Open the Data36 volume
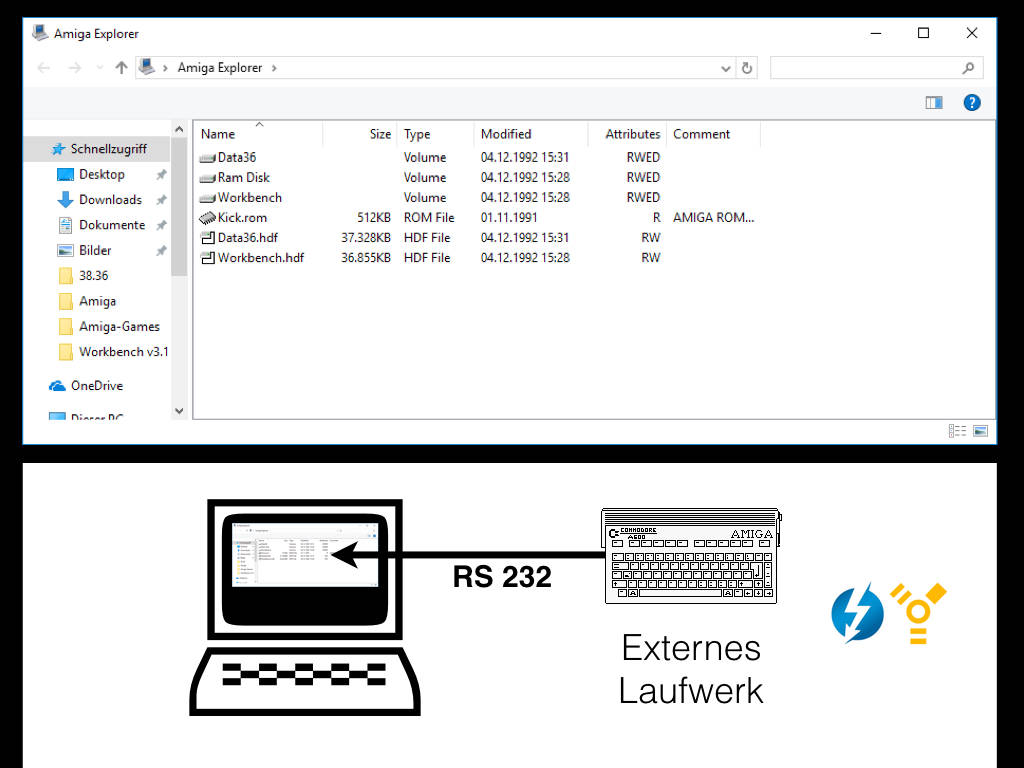The width and height of the screenshot is (1024, 768). click(237, 157)
